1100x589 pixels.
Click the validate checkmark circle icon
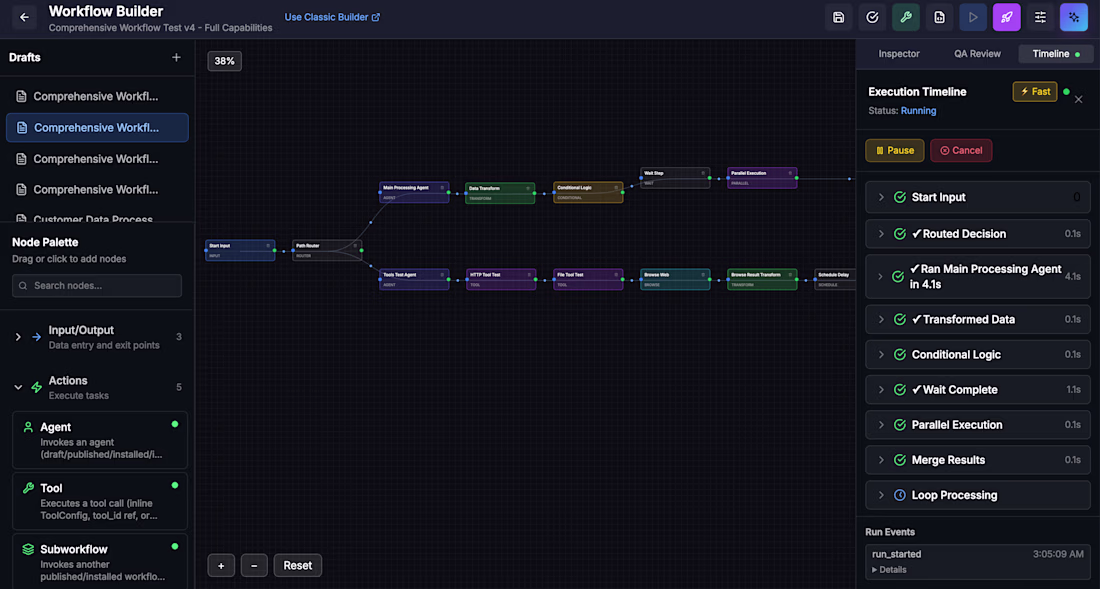[x=872, y=18]
